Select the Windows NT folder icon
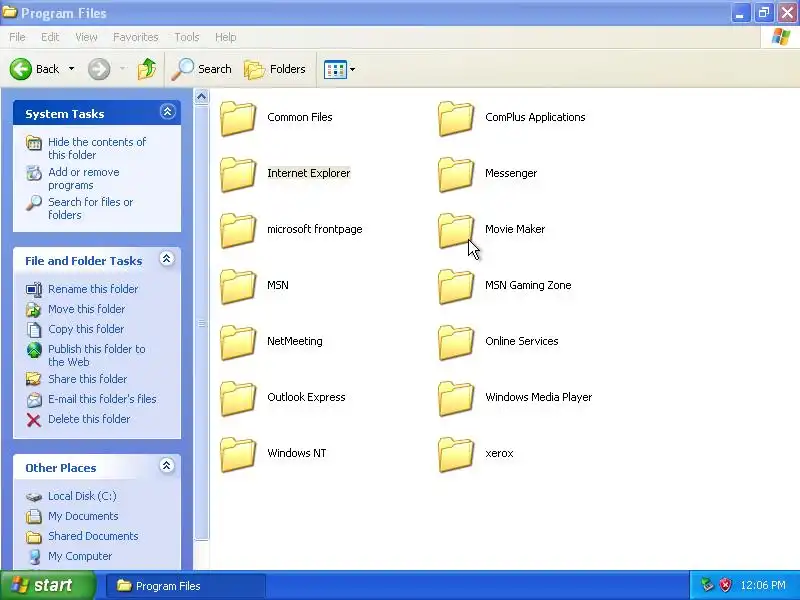800x600 pixels. coord(238,455)
